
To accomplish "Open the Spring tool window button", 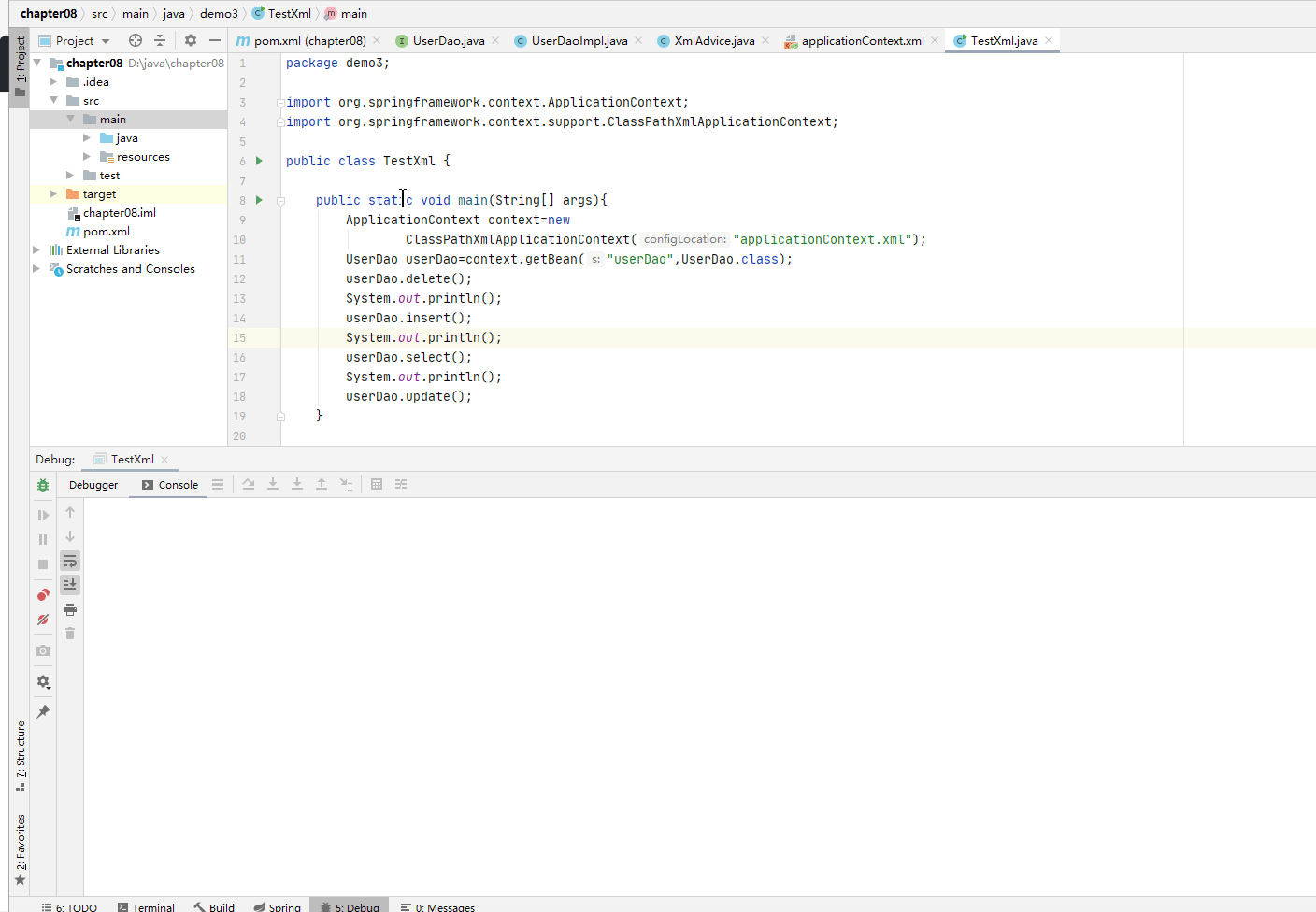I will 278,906.
